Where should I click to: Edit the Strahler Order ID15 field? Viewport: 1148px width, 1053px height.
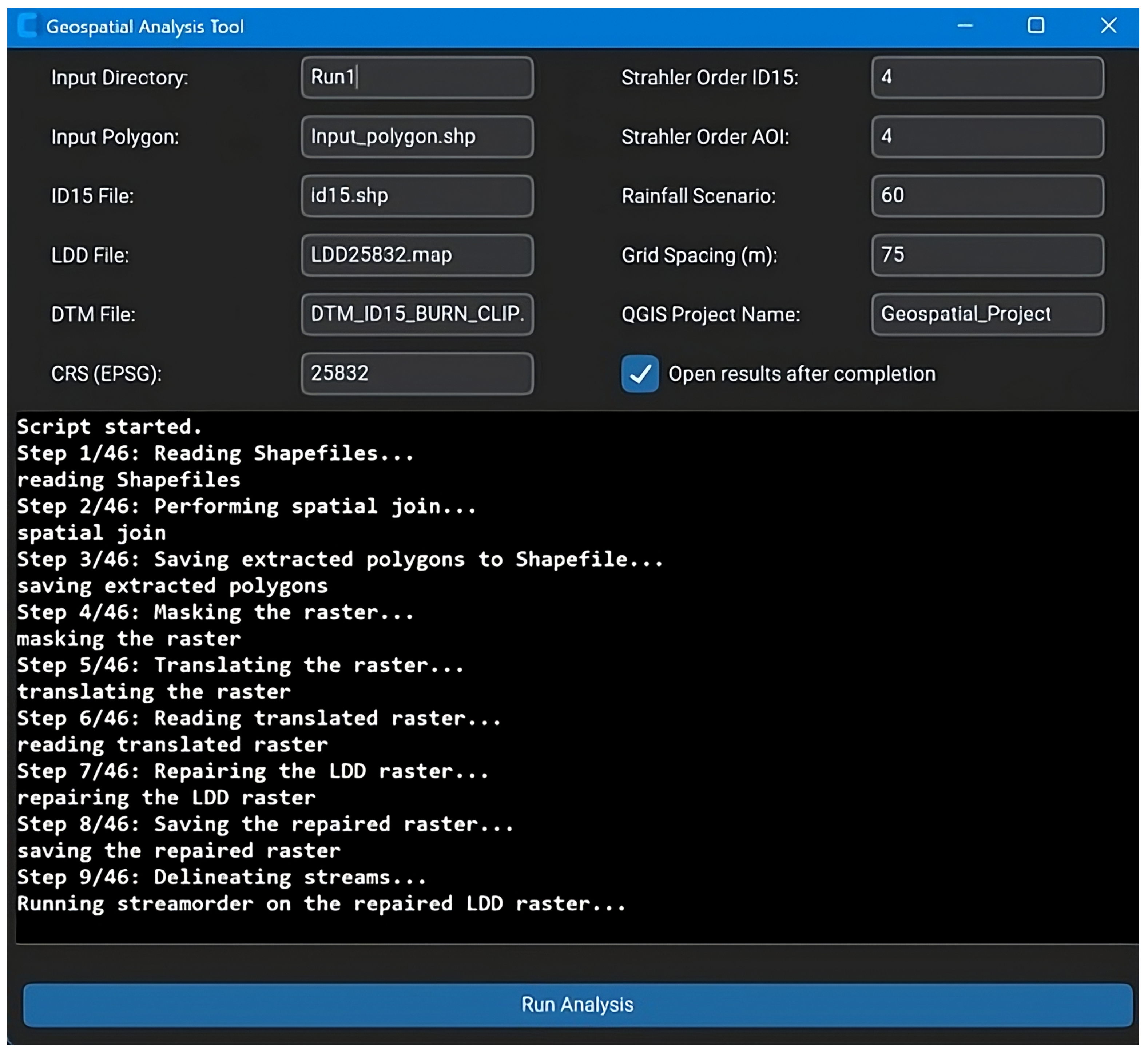click(x=987, y=78)
